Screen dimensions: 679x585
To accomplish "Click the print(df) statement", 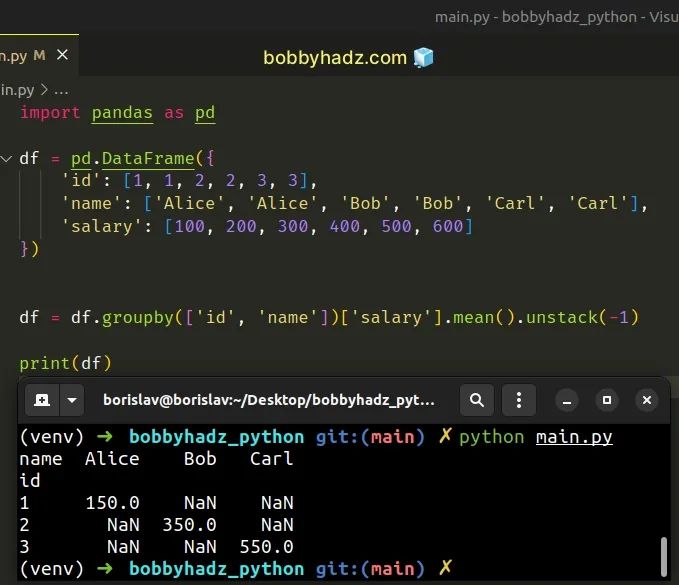I will pyautogui.click(x=65, y=363).
